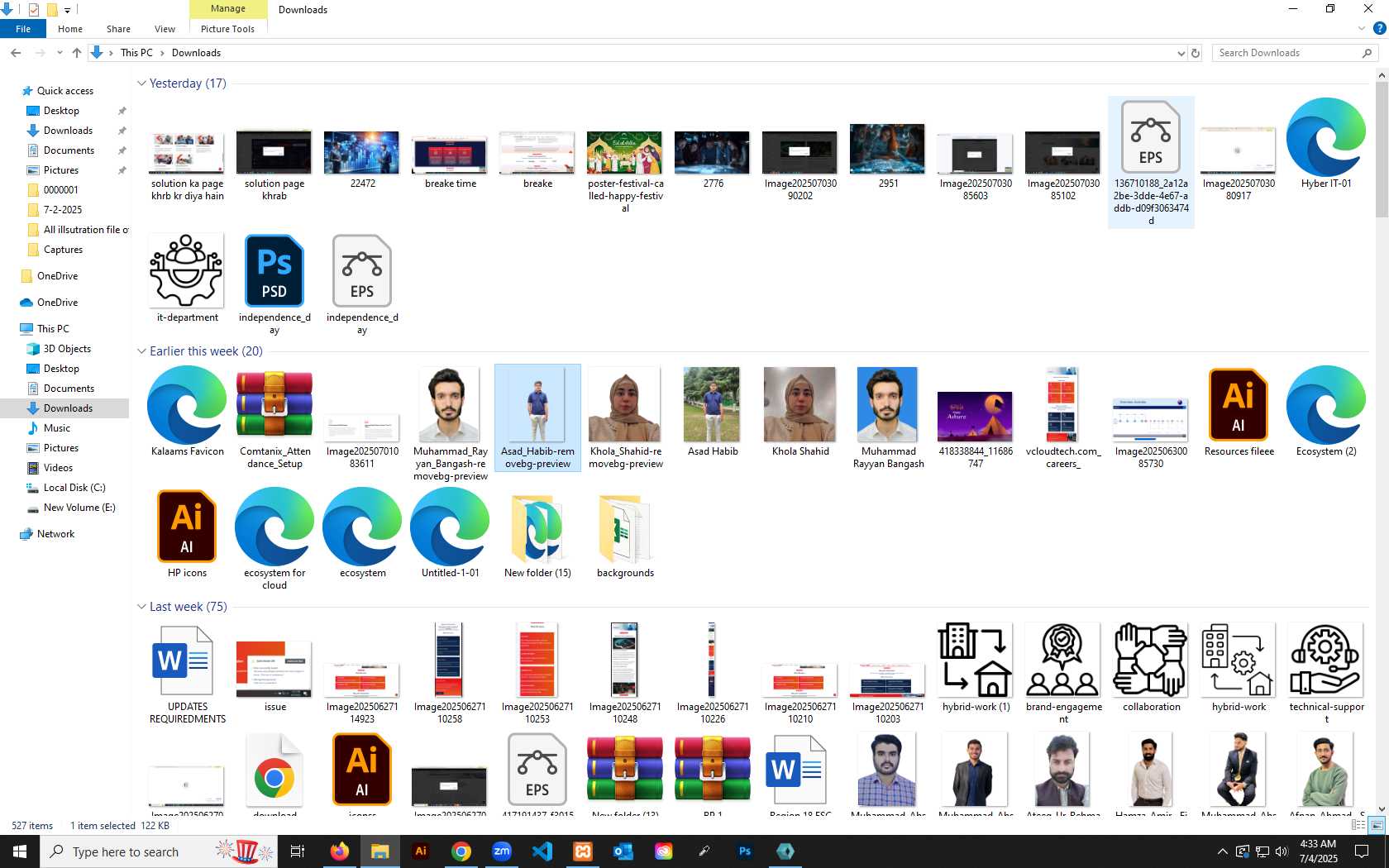Select the Resources fileee Illustrator file

click(1239, 404)
